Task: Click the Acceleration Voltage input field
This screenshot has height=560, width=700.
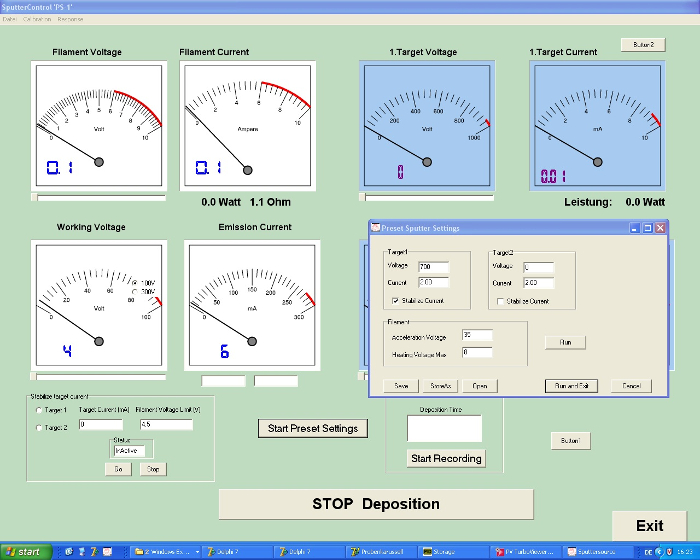Action: (476, 335)
